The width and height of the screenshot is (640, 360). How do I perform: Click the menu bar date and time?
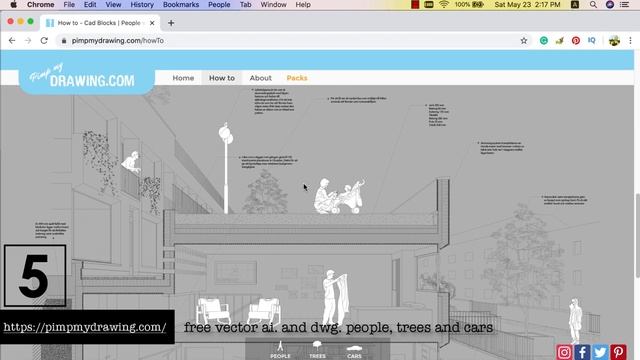tap(527, 4)
